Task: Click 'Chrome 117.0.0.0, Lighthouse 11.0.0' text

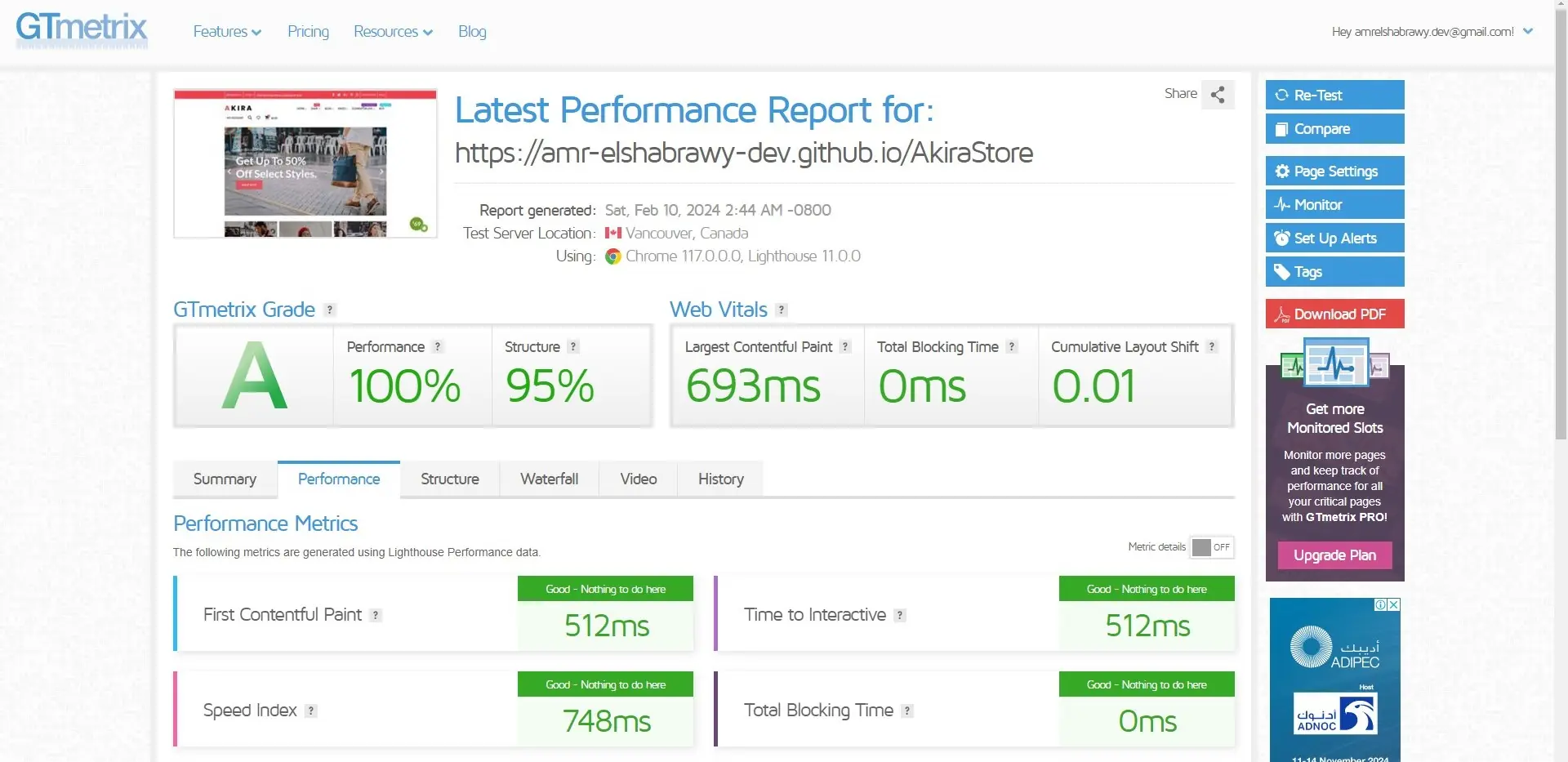Action: [x=743, y=256]
